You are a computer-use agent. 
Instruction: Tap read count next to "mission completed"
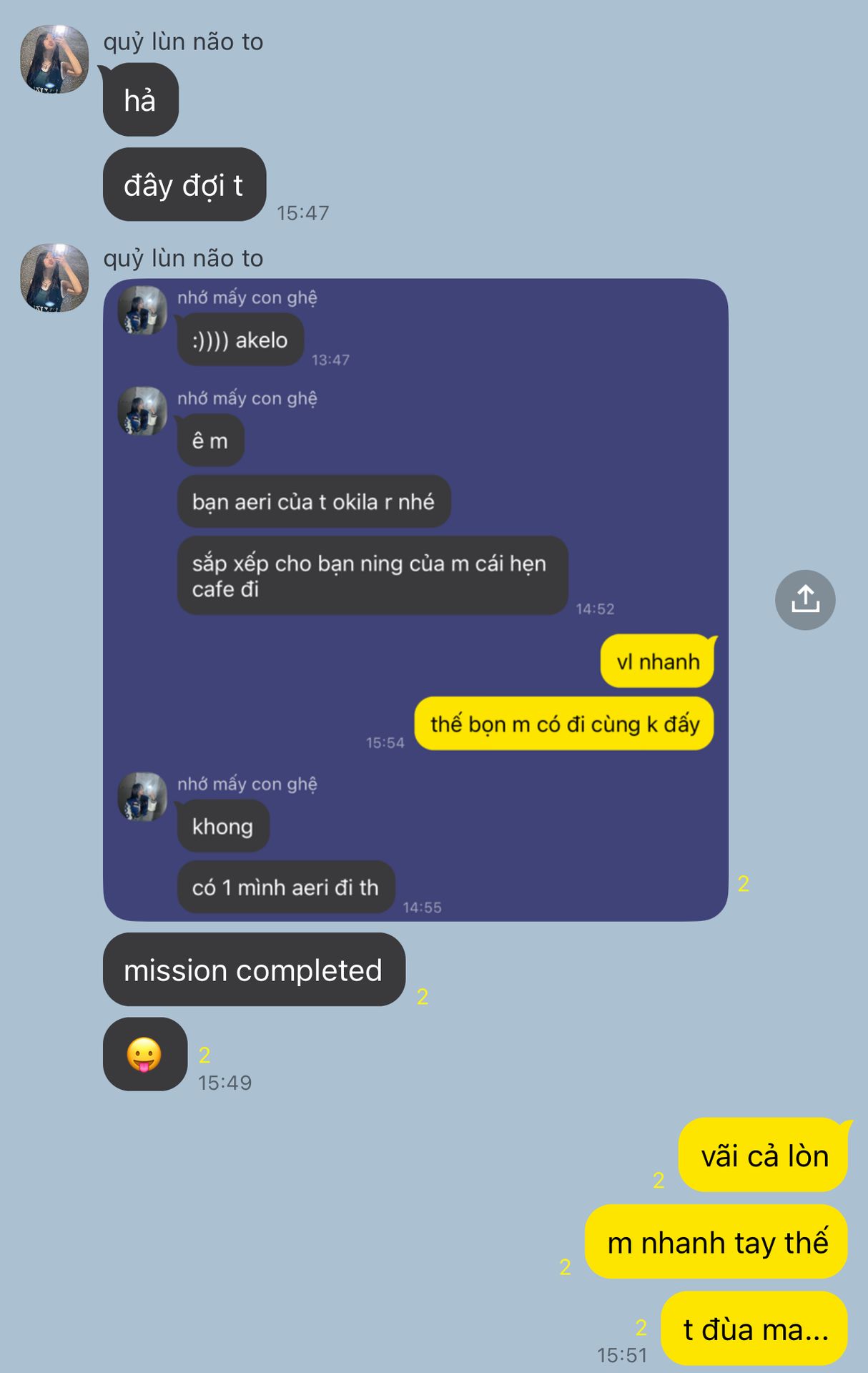423,996
